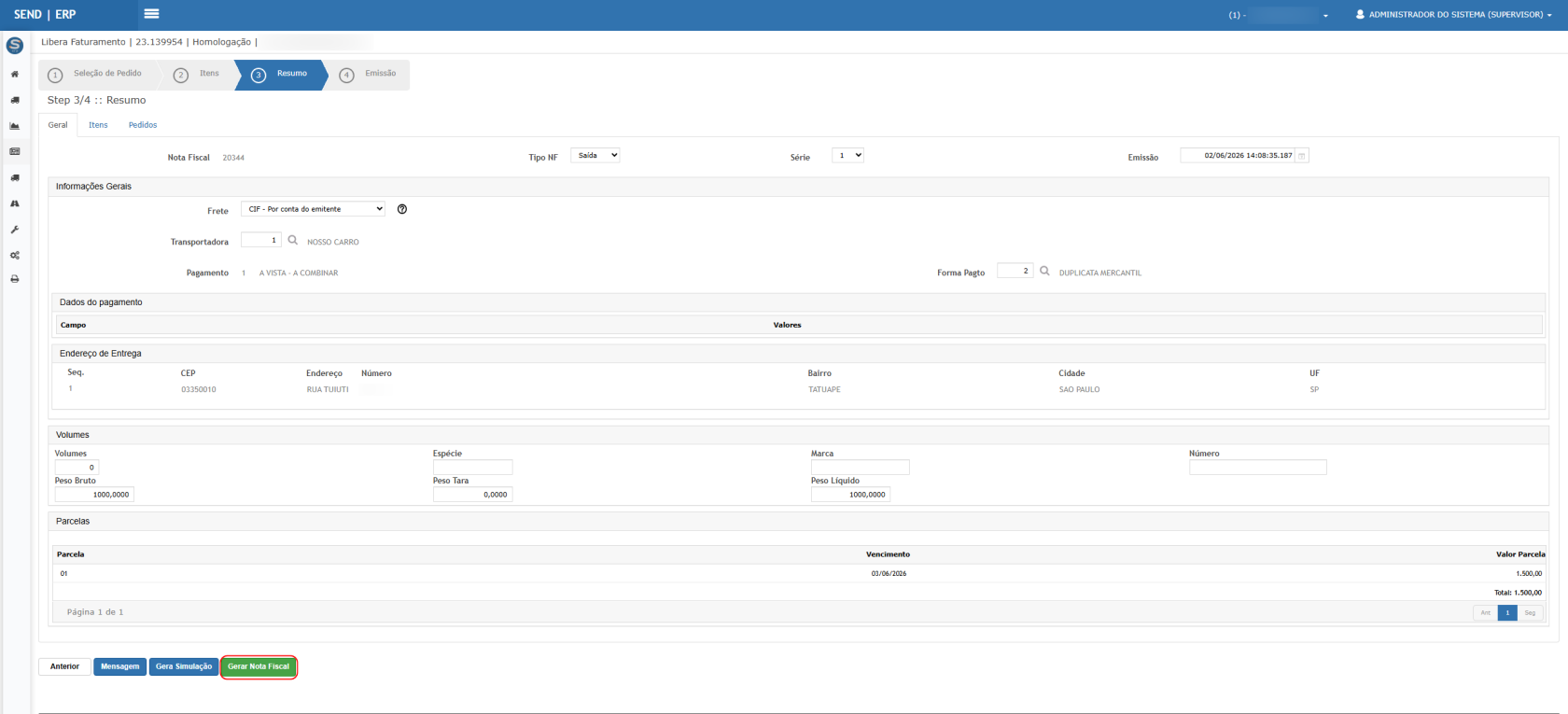Open the hamburger menu in top bar
The image size is (1568, 714).
pos(151,14)
